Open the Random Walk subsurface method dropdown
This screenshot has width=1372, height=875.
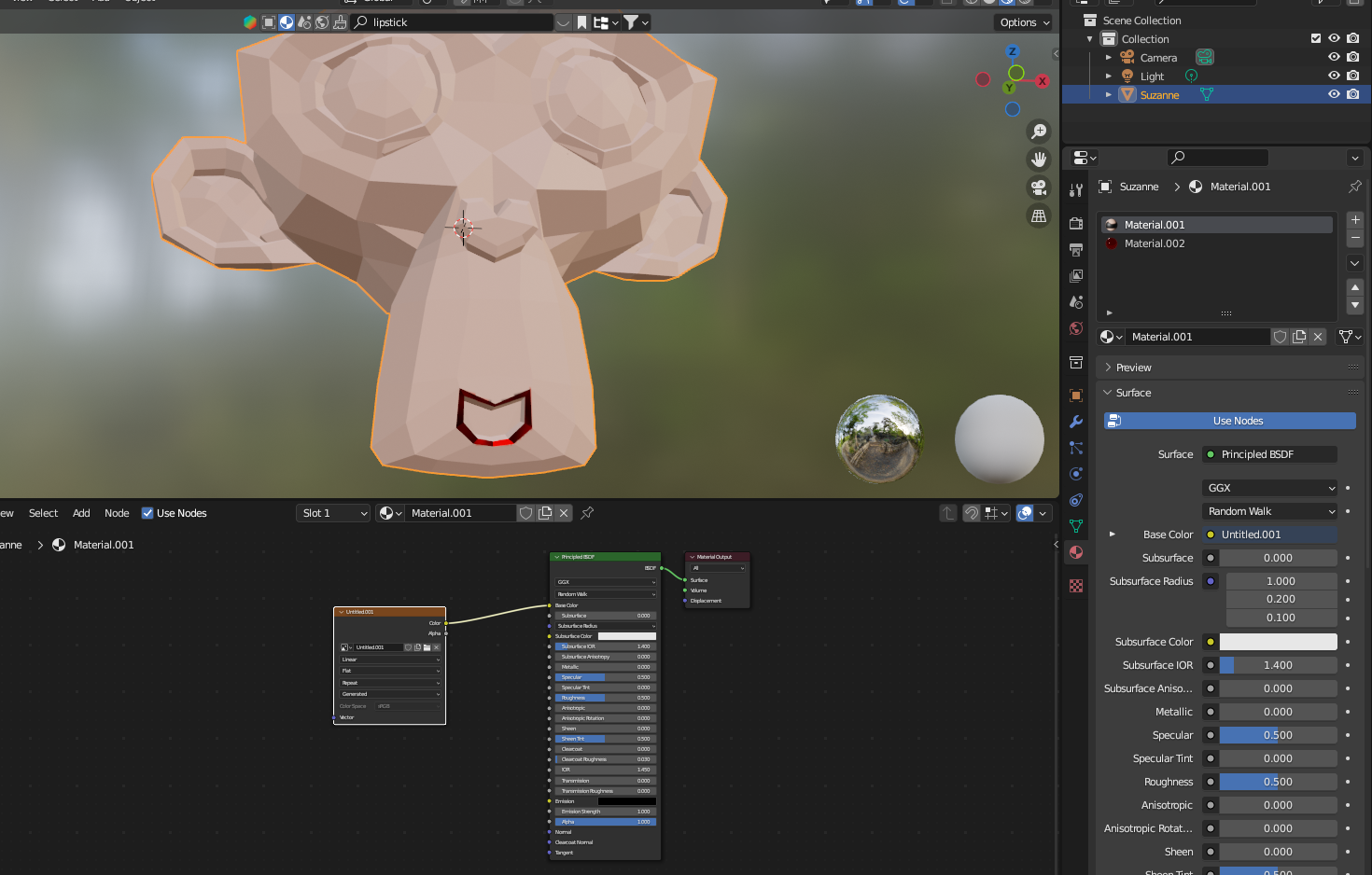[x=1270, y=511]
